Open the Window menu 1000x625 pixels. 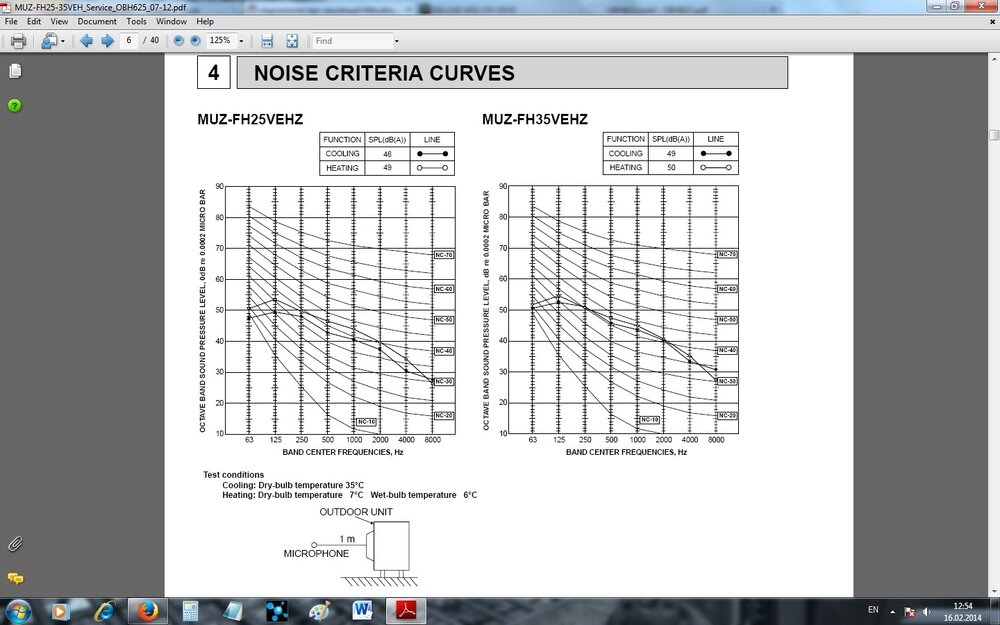(x=172, y=21)
